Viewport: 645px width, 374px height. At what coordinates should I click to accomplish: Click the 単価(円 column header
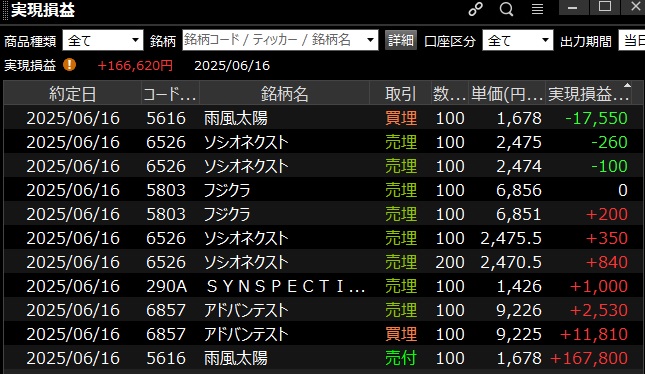[507, 94]
